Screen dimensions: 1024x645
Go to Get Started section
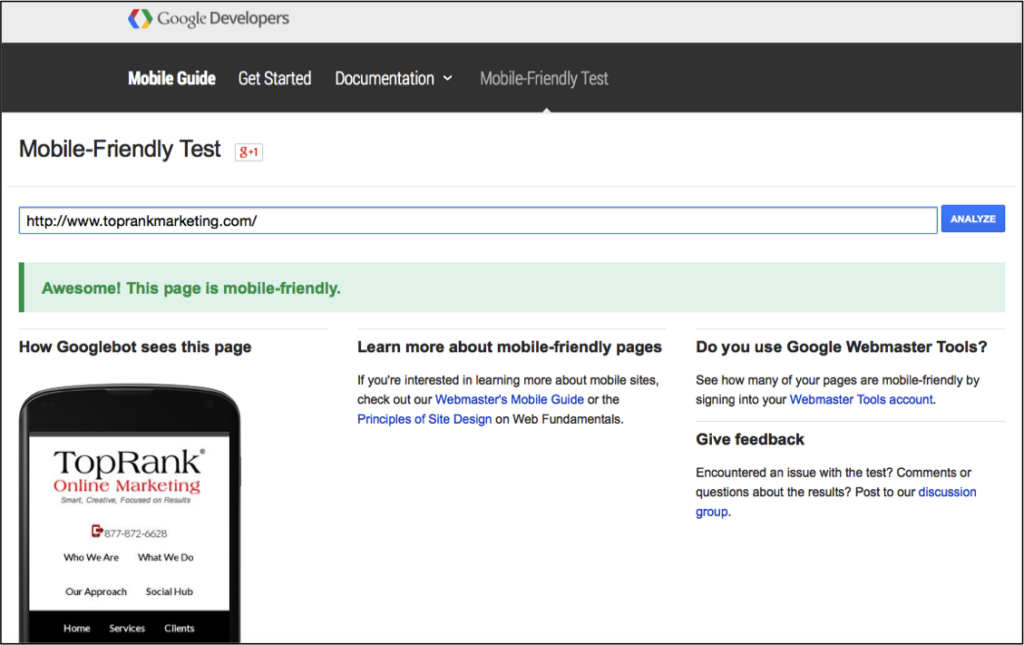coord(274,78)
